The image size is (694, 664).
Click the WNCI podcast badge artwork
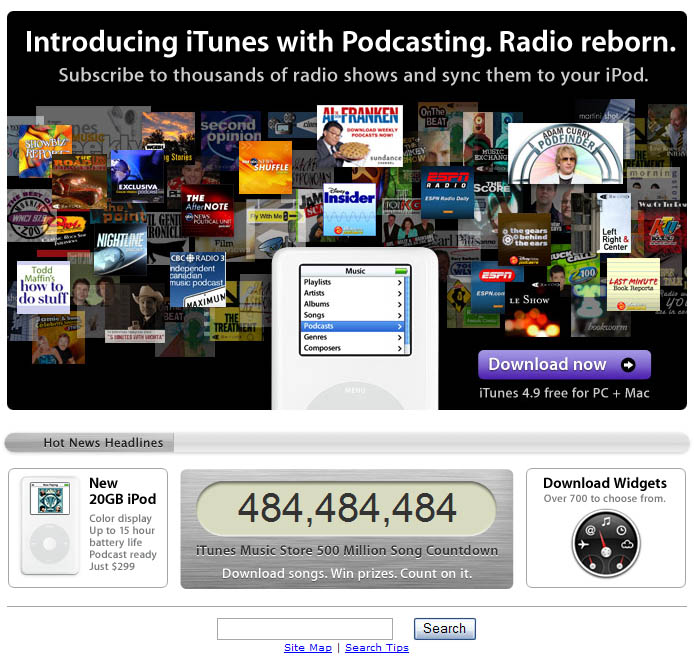[x=29, y=217]
